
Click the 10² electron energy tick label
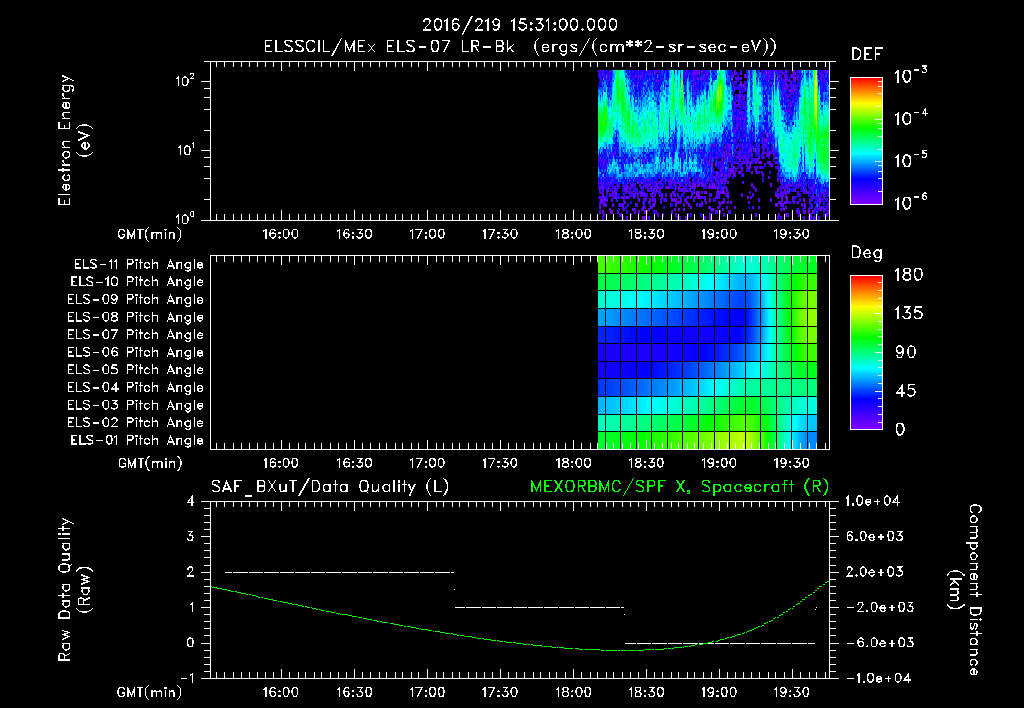pyautogui.click(x=185, y=81)
